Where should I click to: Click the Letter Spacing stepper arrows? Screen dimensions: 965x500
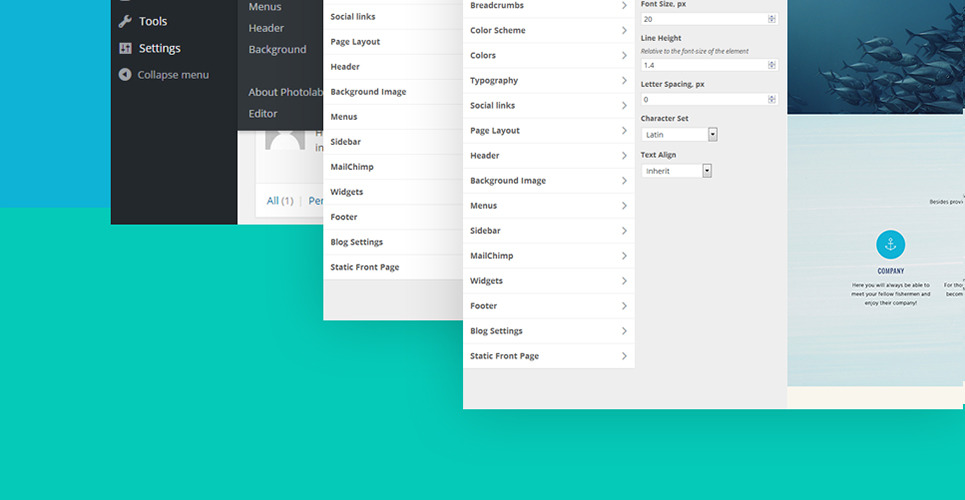tap(771, 100)
